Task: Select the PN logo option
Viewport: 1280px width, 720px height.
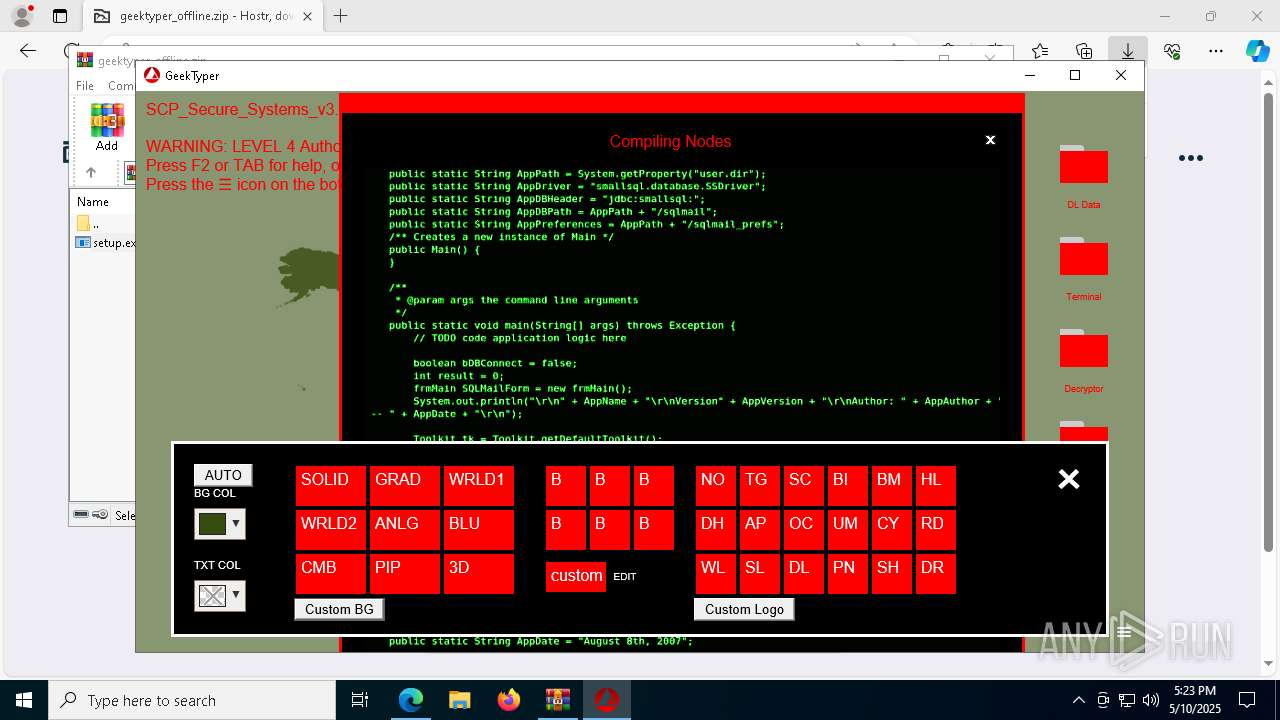Action: (x=848, y=573)
